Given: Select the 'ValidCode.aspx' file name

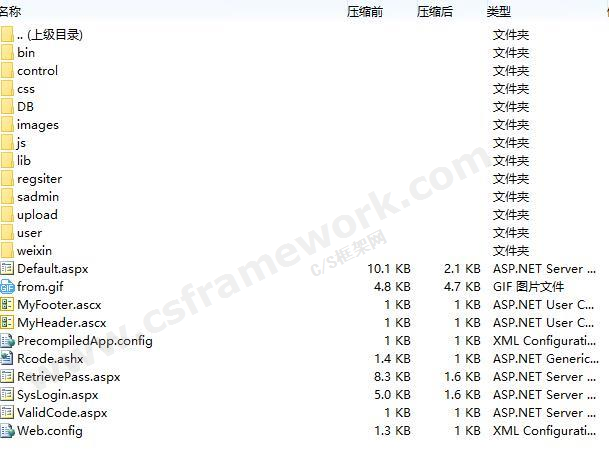Looking at the screenshot, I should click(x=62, y=413).
